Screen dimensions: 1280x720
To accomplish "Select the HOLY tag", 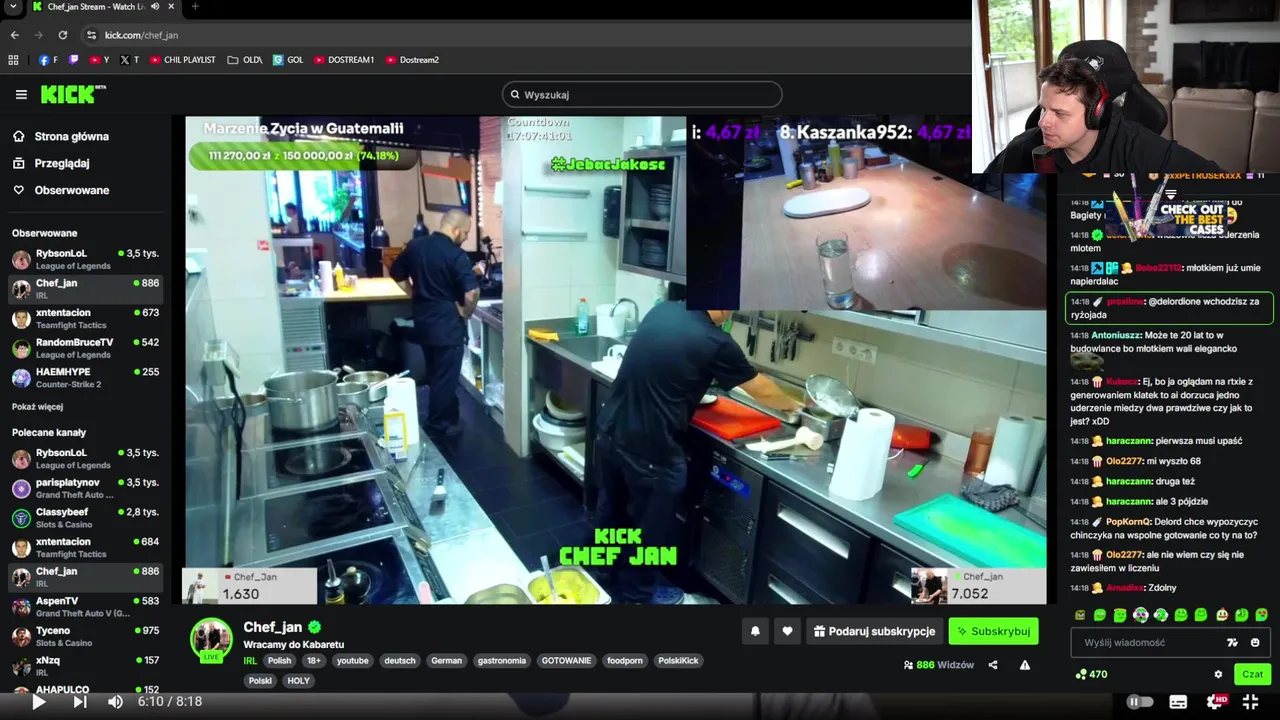I will (x=298, y=681).
